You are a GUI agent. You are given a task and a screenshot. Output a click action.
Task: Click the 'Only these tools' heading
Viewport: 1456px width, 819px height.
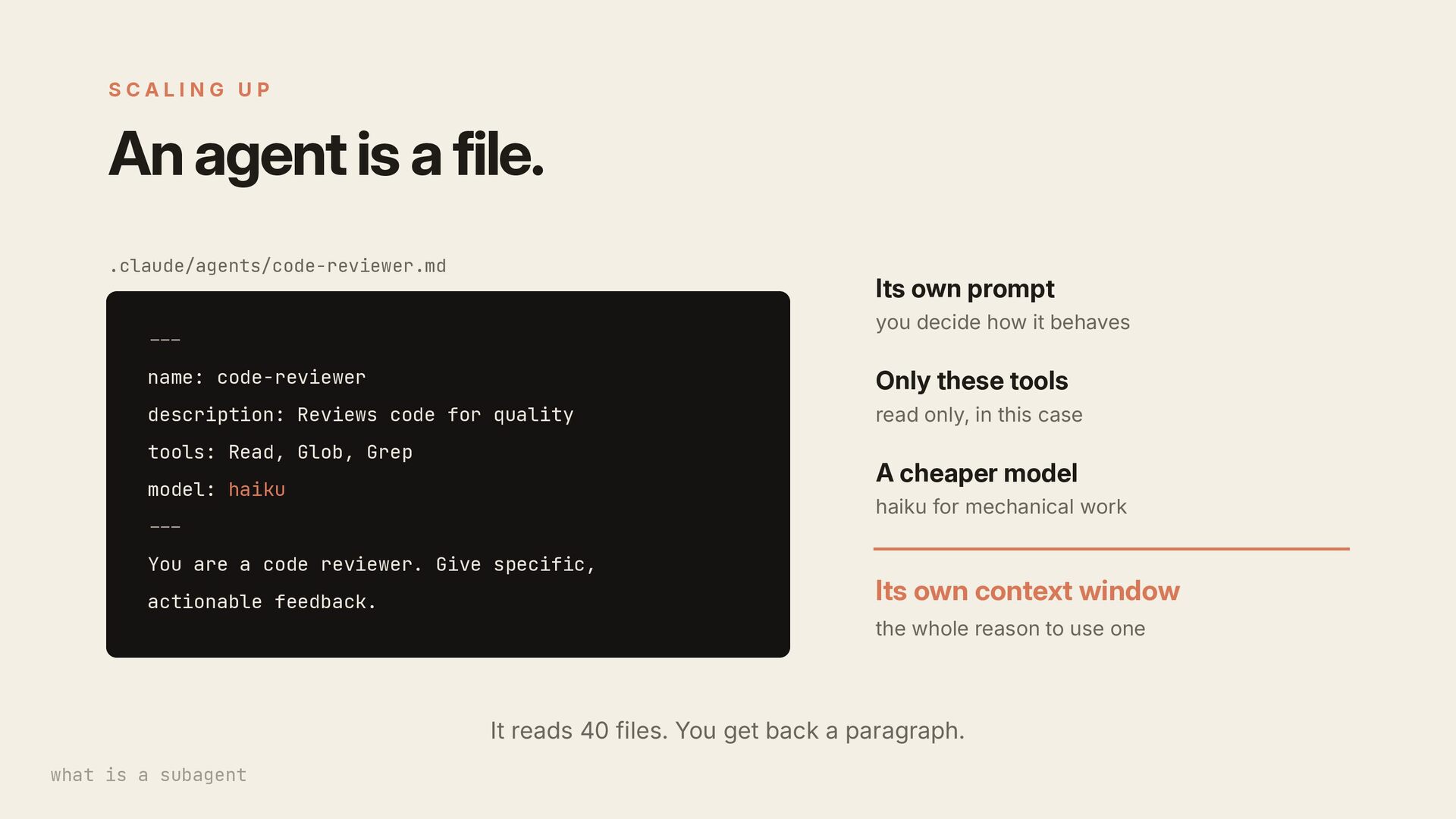[971, 381]
